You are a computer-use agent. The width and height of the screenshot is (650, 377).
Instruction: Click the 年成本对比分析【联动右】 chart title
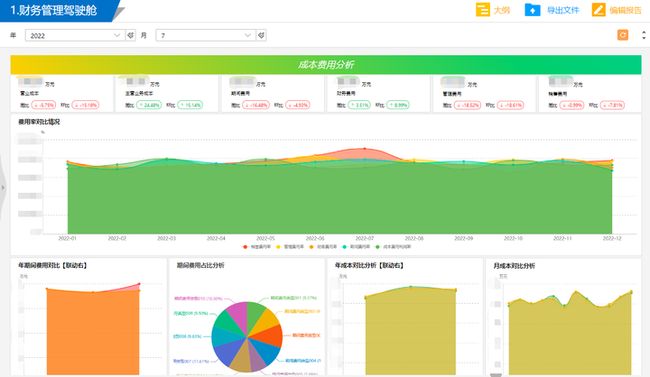[369, 265]
